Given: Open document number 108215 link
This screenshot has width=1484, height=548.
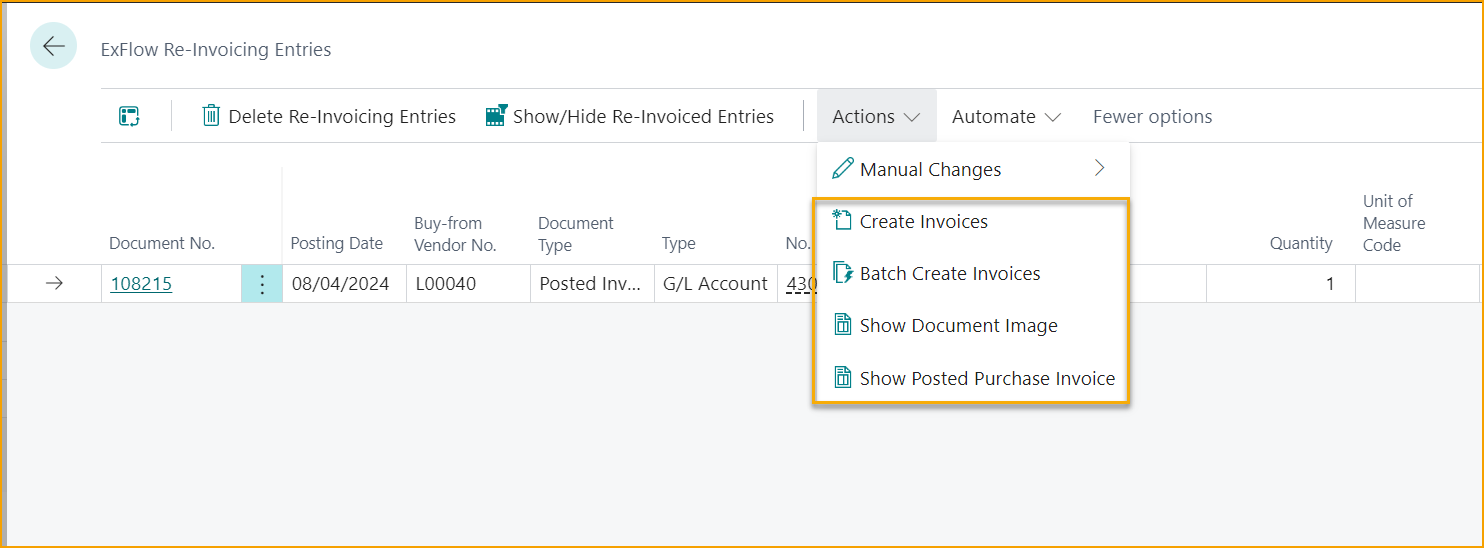Looking at the screenshot, I should [x=141, y=284].
